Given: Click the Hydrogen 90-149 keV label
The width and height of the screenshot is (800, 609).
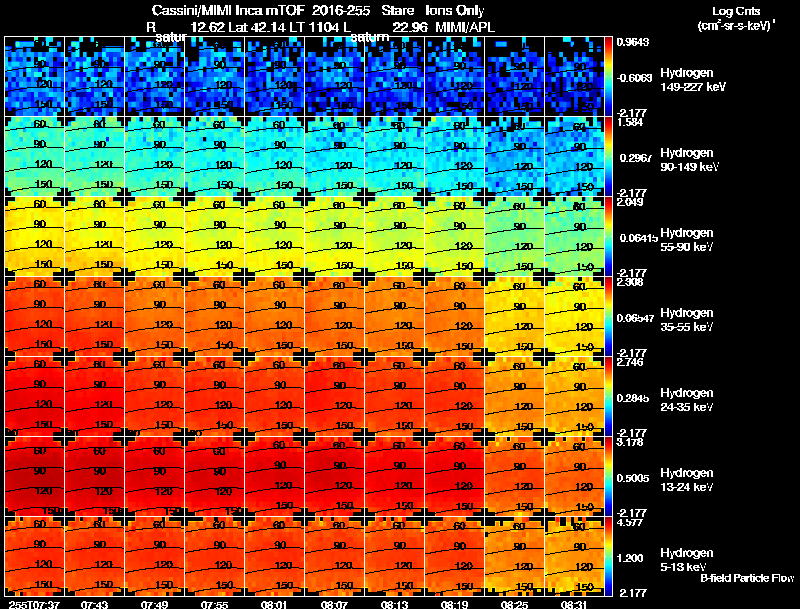Looking at the screenshot, I should [x=689, y=160].
